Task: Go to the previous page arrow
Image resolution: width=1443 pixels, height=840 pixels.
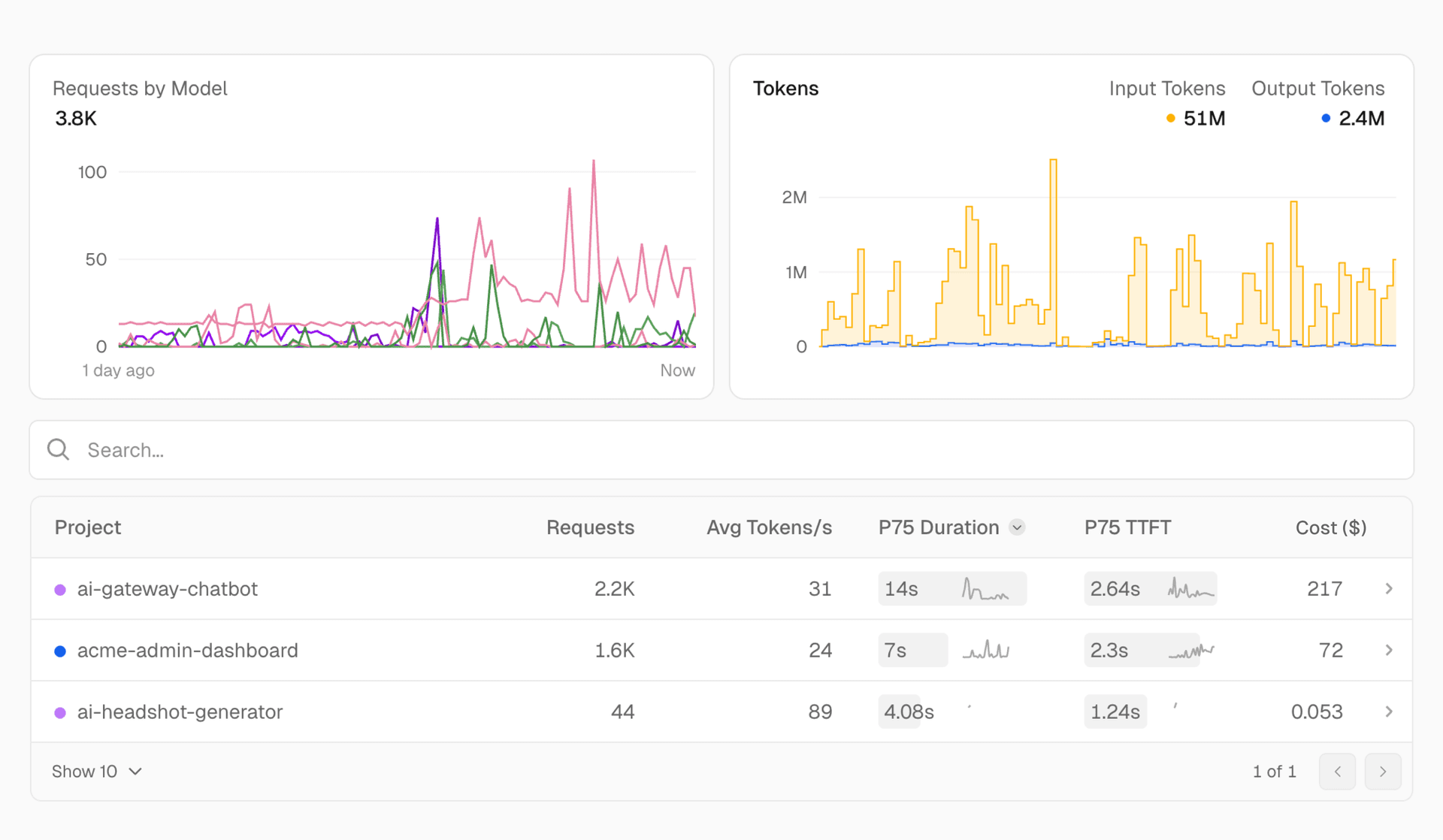Action: coord(1337,772)
